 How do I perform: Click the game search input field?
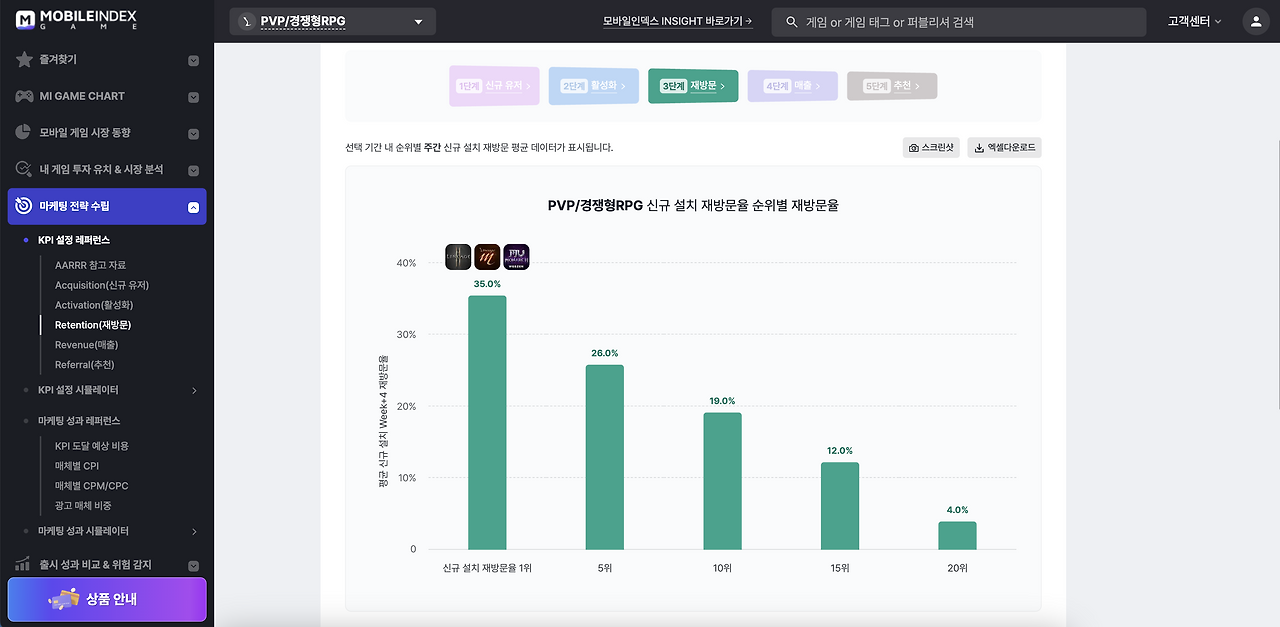(x=958, y=22)
